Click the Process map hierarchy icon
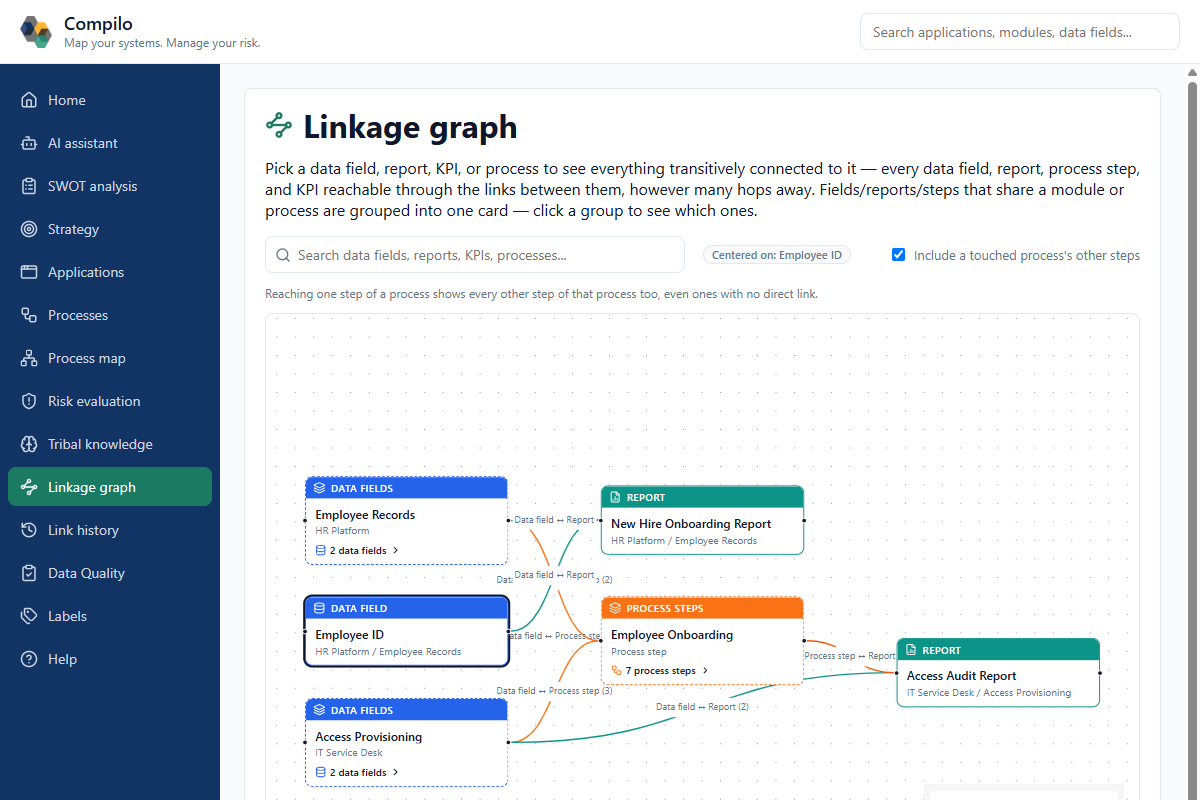The height and width of the screenshot is (800, 1200). pos(29,358)
